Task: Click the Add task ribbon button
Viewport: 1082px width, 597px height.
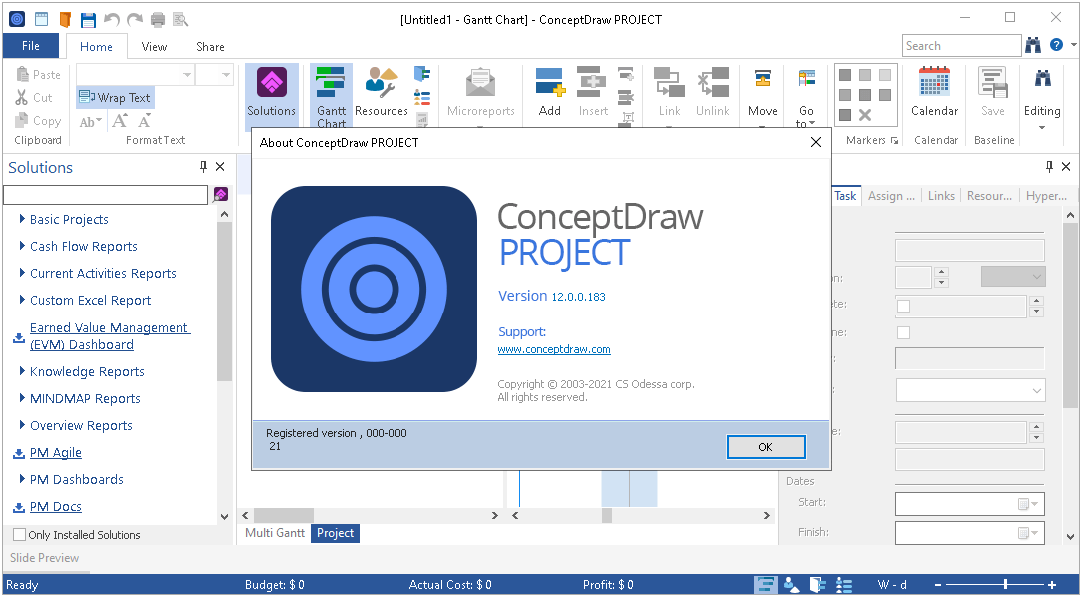Action: (550, 93)
